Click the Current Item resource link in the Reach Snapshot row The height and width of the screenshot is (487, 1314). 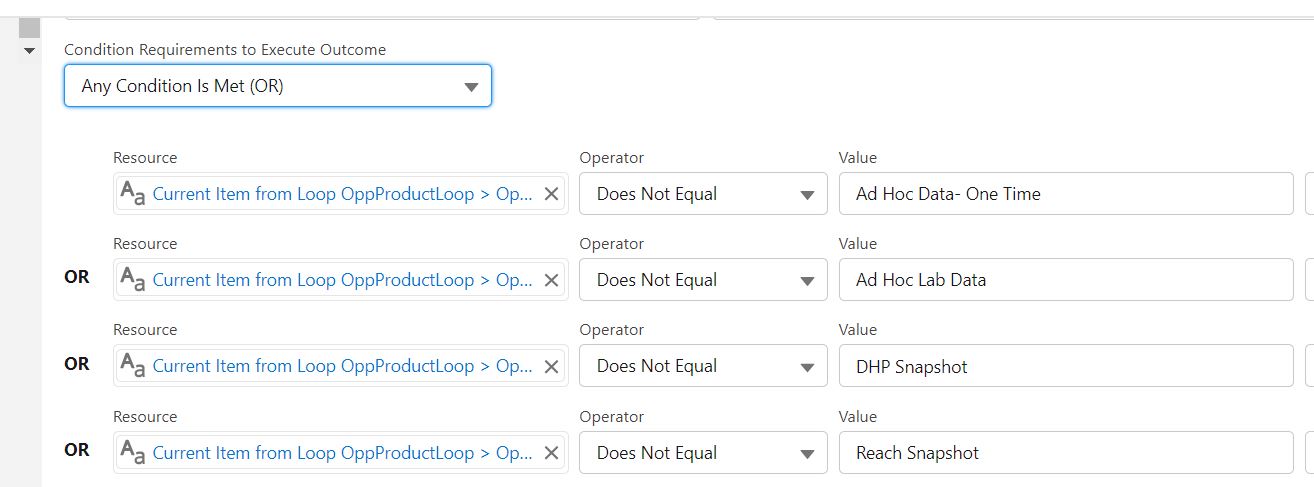[x=342, y=453]
